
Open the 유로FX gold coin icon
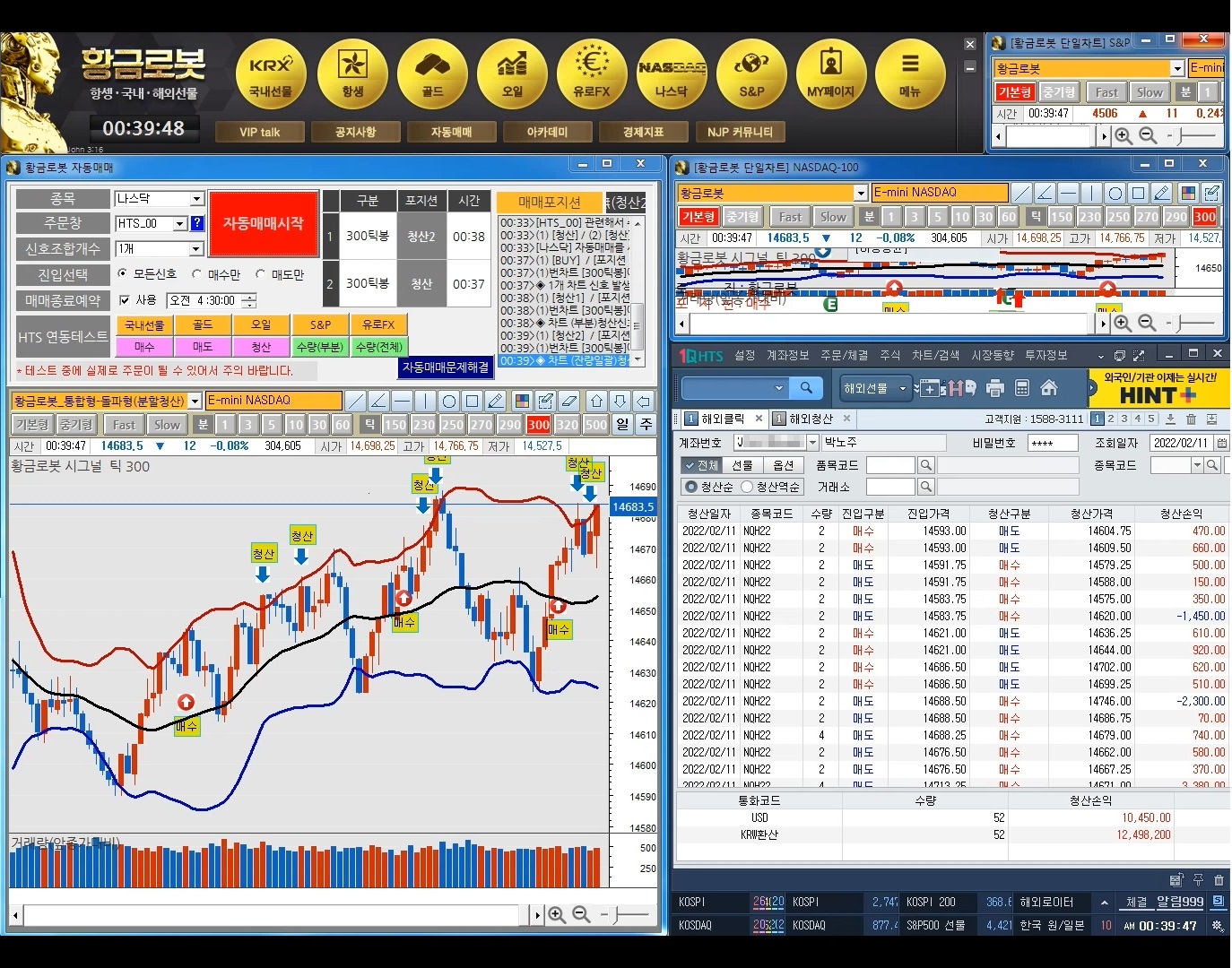tap(592, 73)
